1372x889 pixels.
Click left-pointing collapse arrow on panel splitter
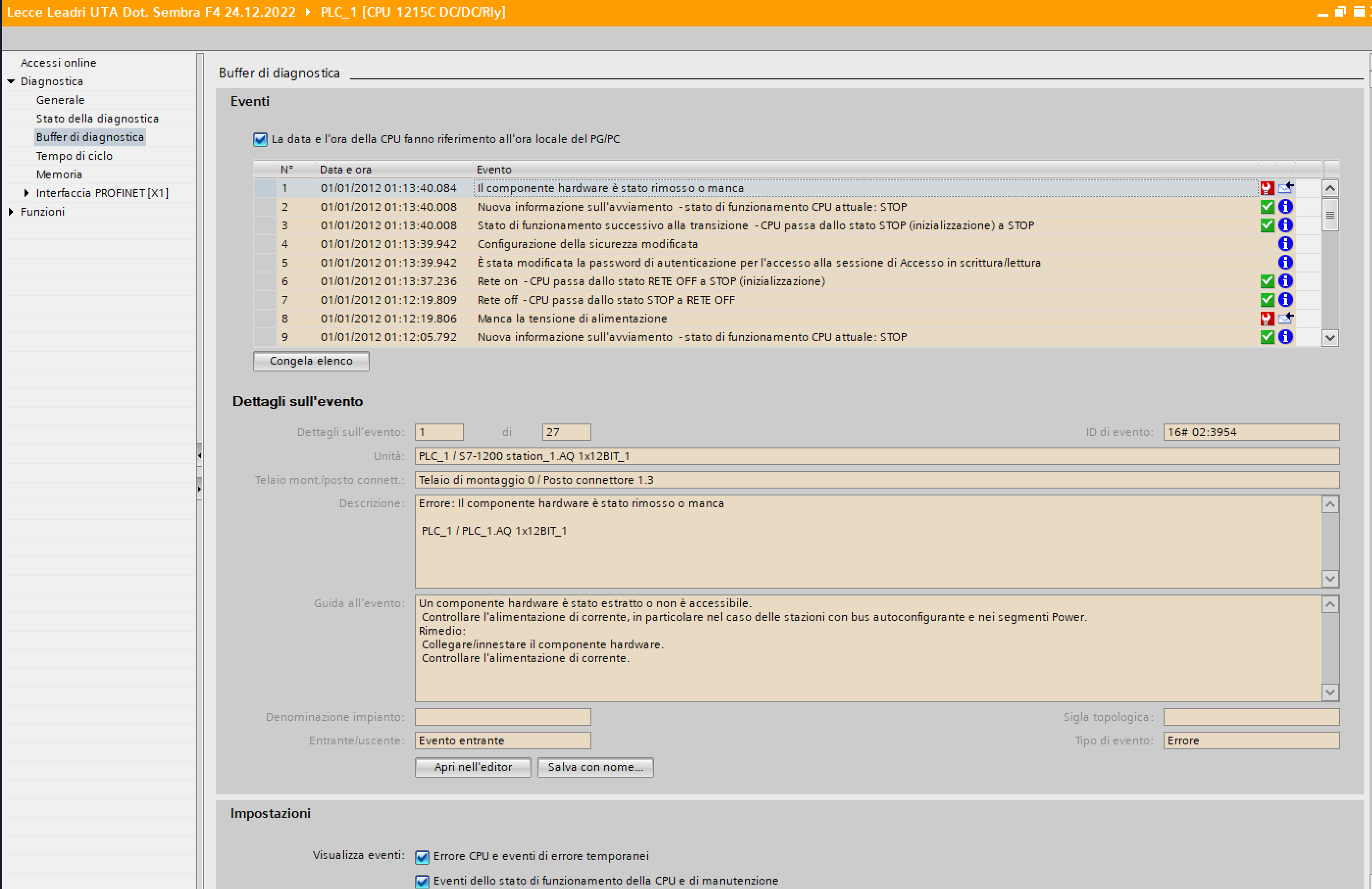pos(200,456)
